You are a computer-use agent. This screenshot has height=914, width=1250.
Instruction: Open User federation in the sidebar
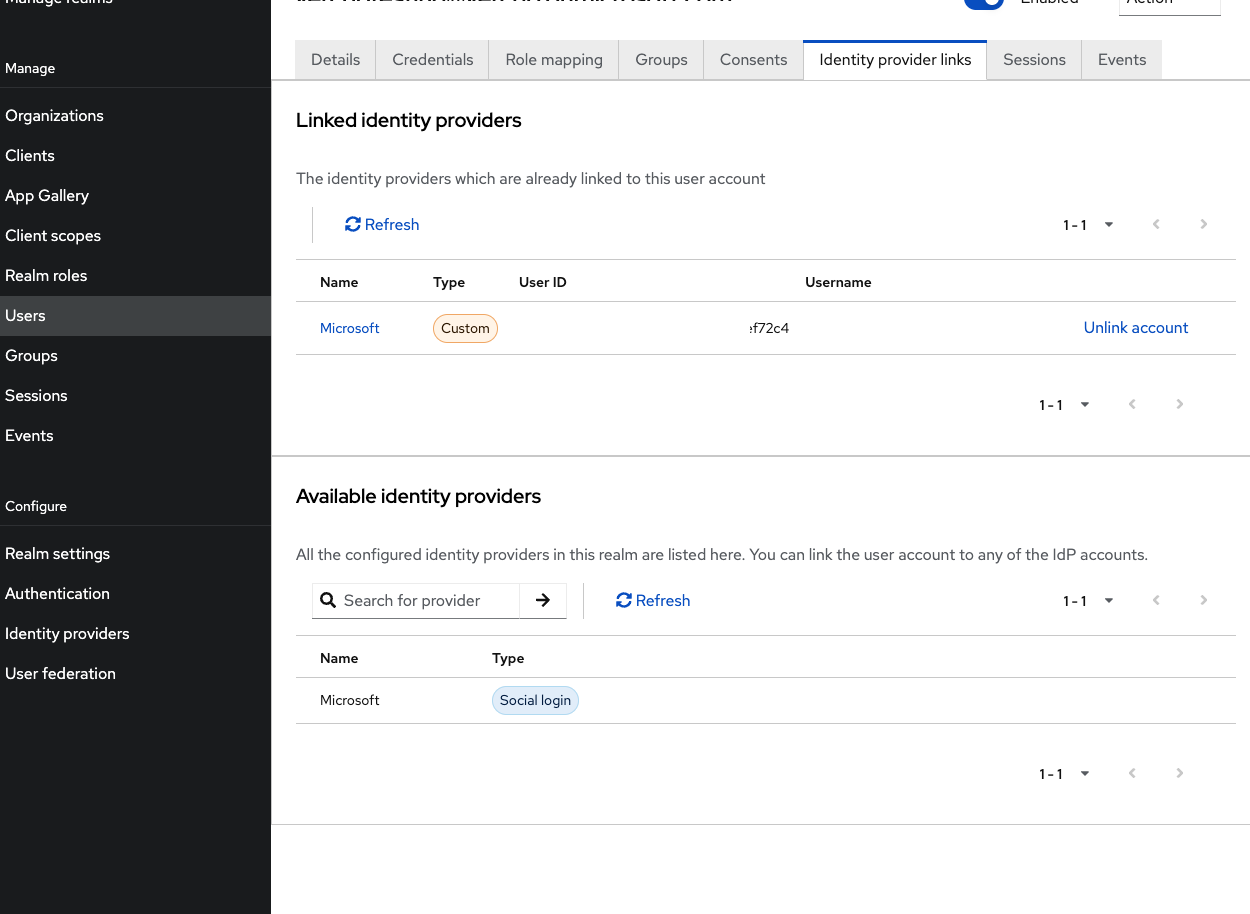point(135,674)
